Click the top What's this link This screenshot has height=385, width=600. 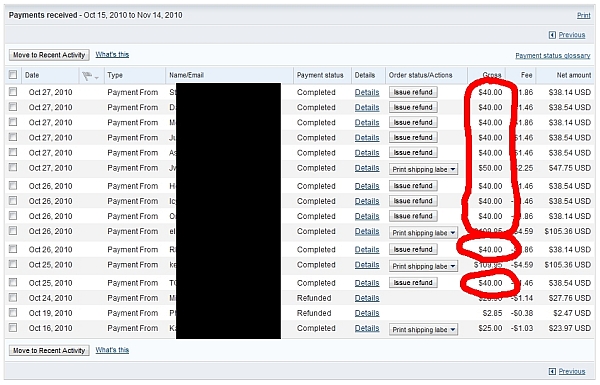[112, 54]
